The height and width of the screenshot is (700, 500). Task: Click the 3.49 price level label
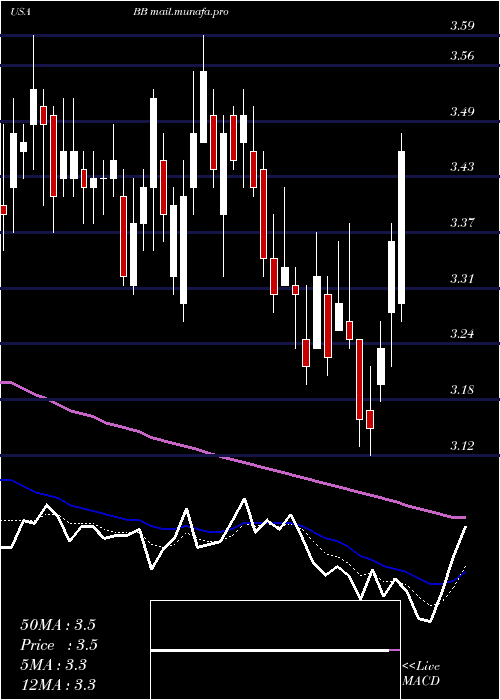462,112
